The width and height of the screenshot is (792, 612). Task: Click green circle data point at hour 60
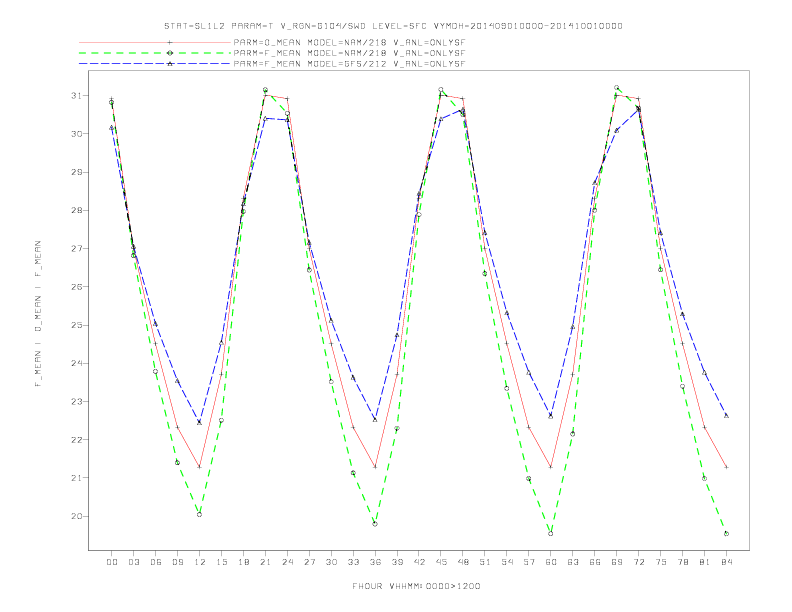click(551, 533)
